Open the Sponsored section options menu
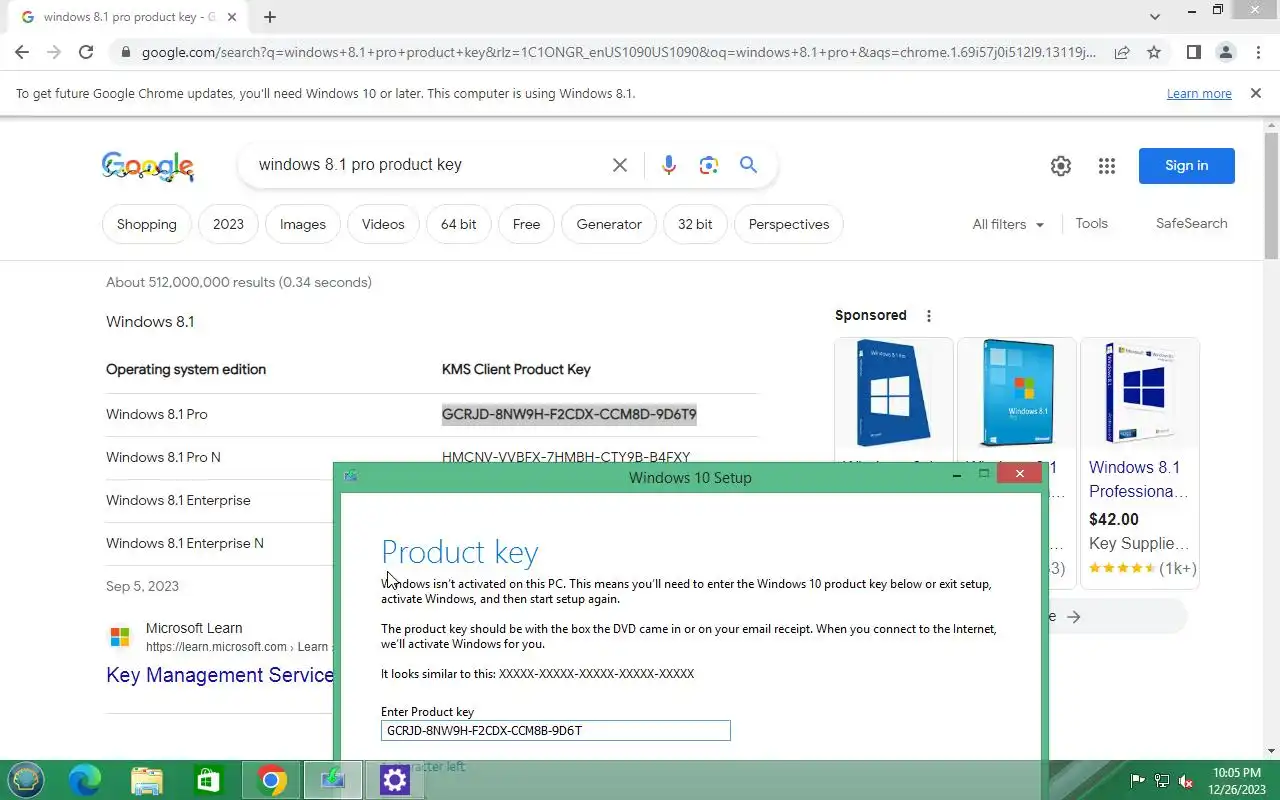Viewport: 1280px width, 800px height. point(929,316)
